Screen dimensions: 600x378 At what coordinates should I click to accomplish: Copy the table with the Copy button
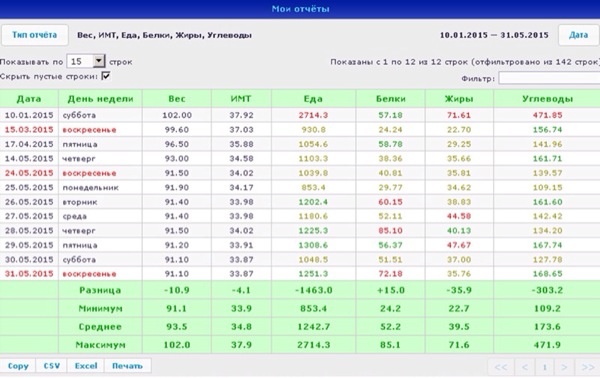tap(18, 366)
